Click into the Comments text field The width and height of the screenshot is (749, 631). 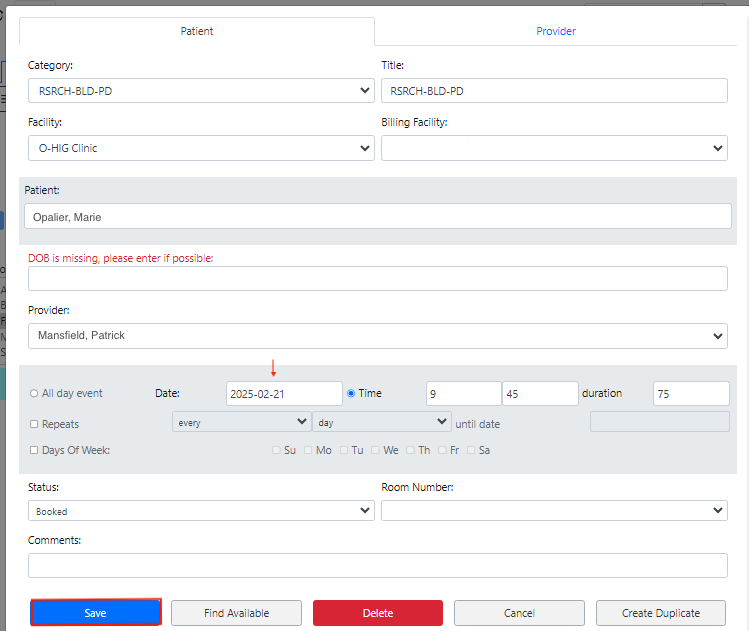pos(377,566)
